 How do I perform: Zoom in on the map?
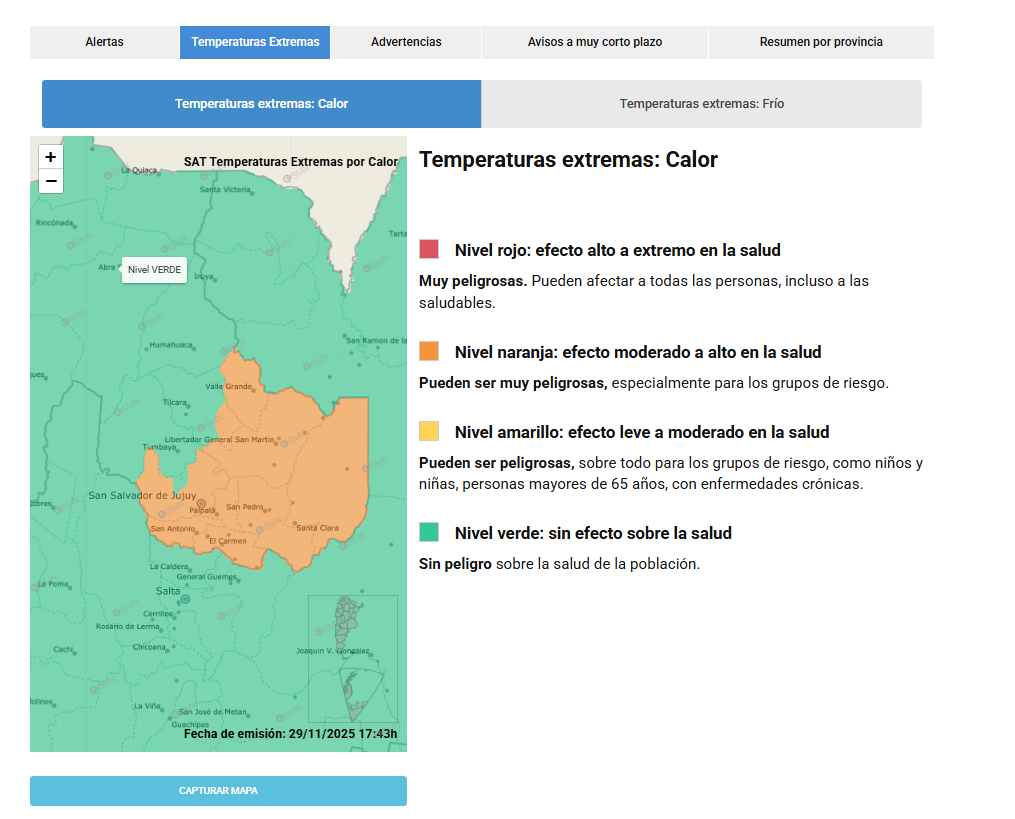pyautogui.click(x=51, y=157)
